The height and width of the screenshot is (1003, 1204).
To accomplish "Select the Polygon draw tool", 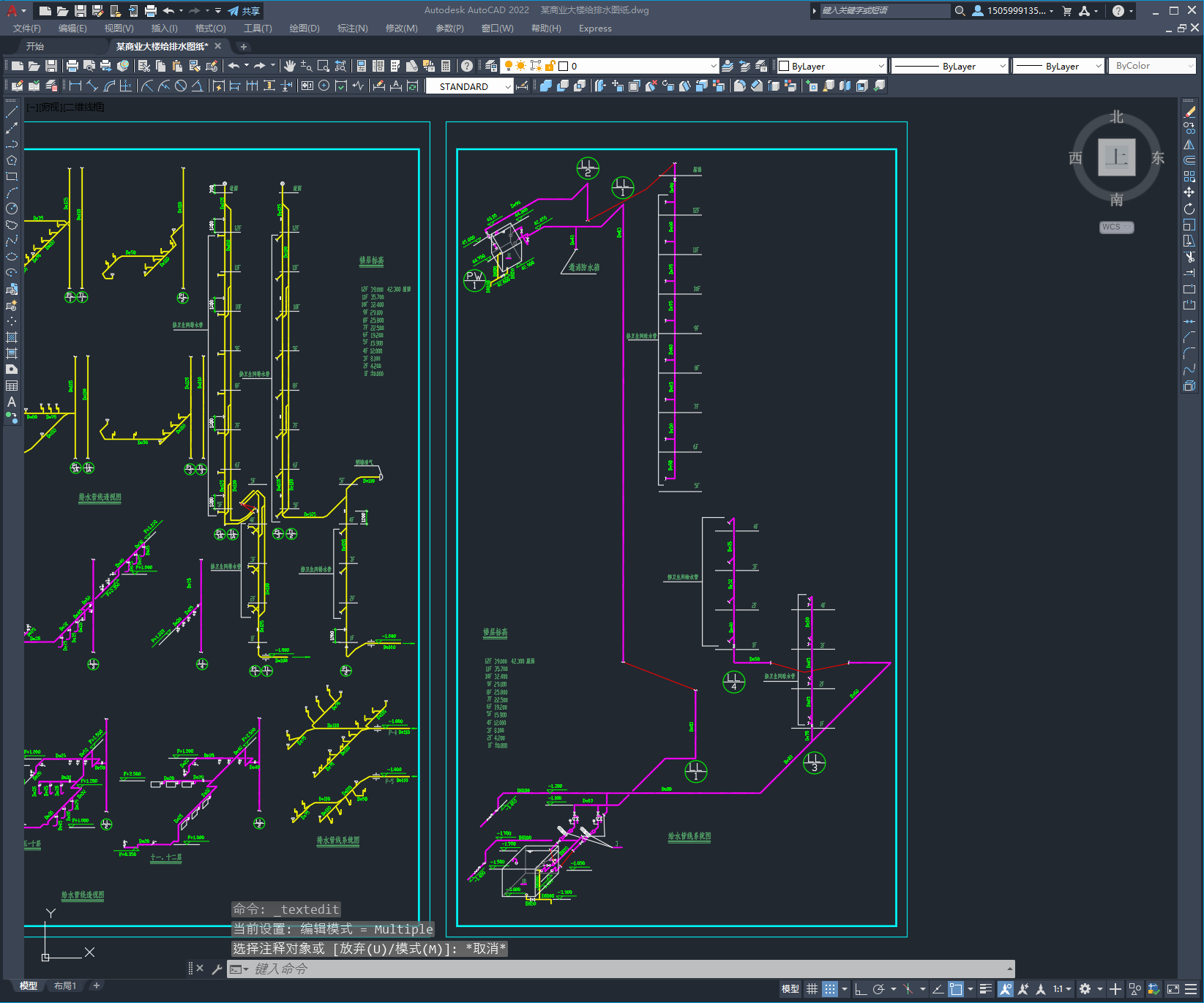I will coord(11,160).
